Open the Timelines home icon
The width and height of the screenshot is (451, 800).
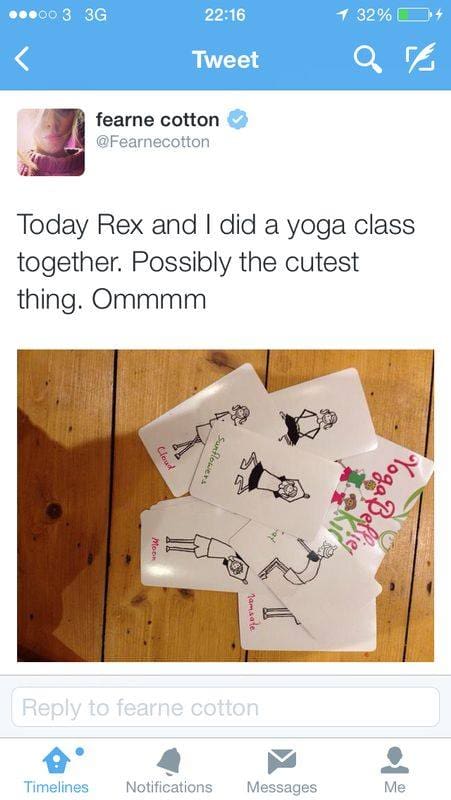click(x=56, y=761)
